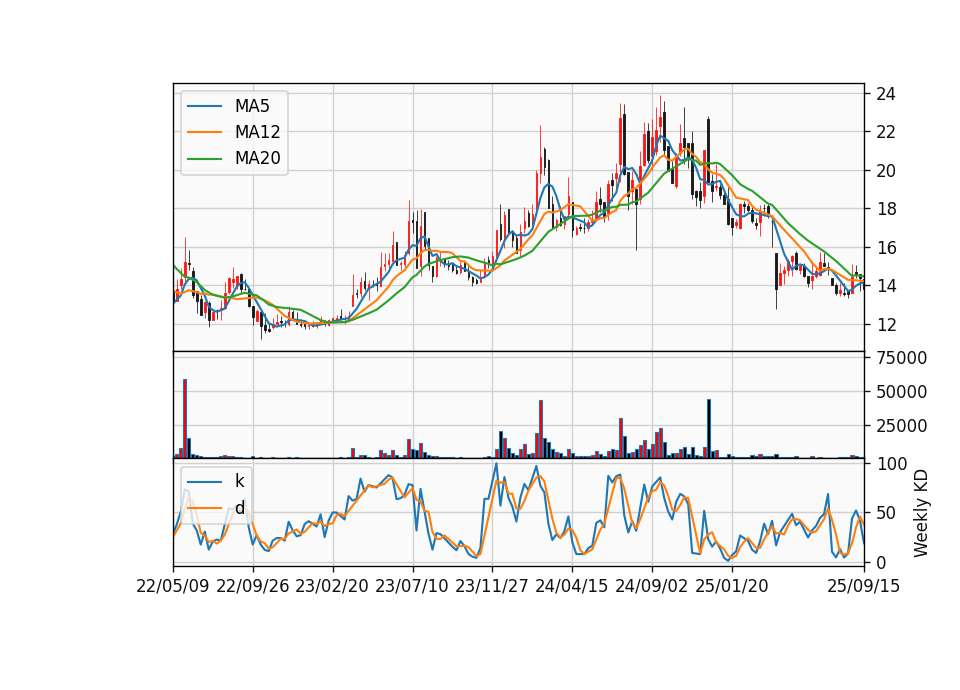Click the 23/02/20 date tick label
This screenshot has height=690, width=960.
tap(332, 586)
